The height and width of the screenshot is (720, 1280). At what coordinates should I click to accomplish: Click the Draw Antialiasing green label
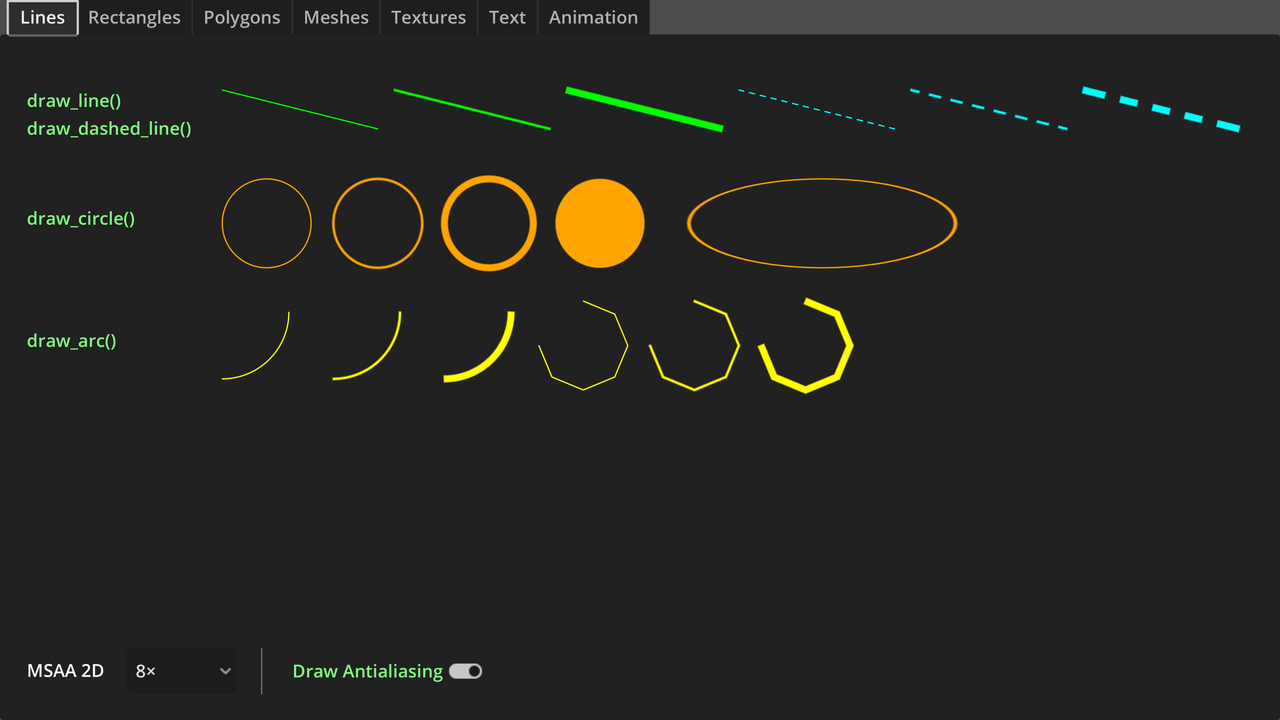367,671
